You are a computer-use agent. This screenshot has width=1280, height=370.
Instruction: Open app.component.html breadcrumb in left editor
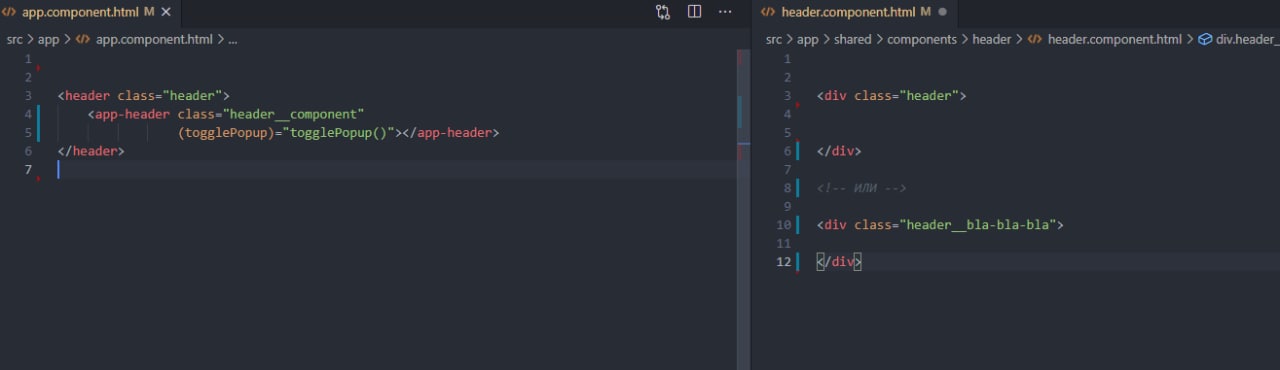click(x=154, y=40)
